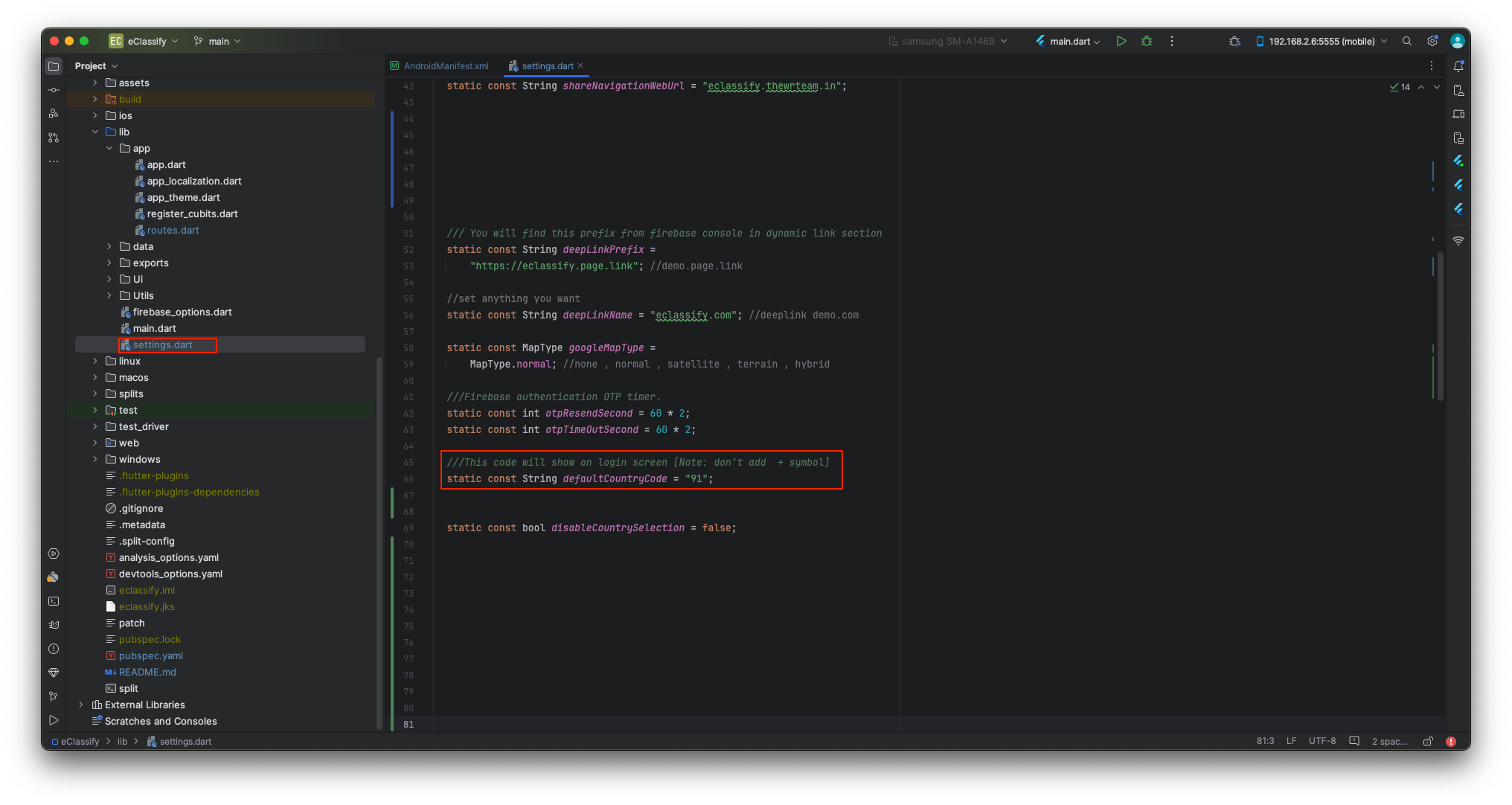Toggle the Project tool window folder icon
Image resolution: width=1512 pixels, height=805 pixels.
coord(54,66)
